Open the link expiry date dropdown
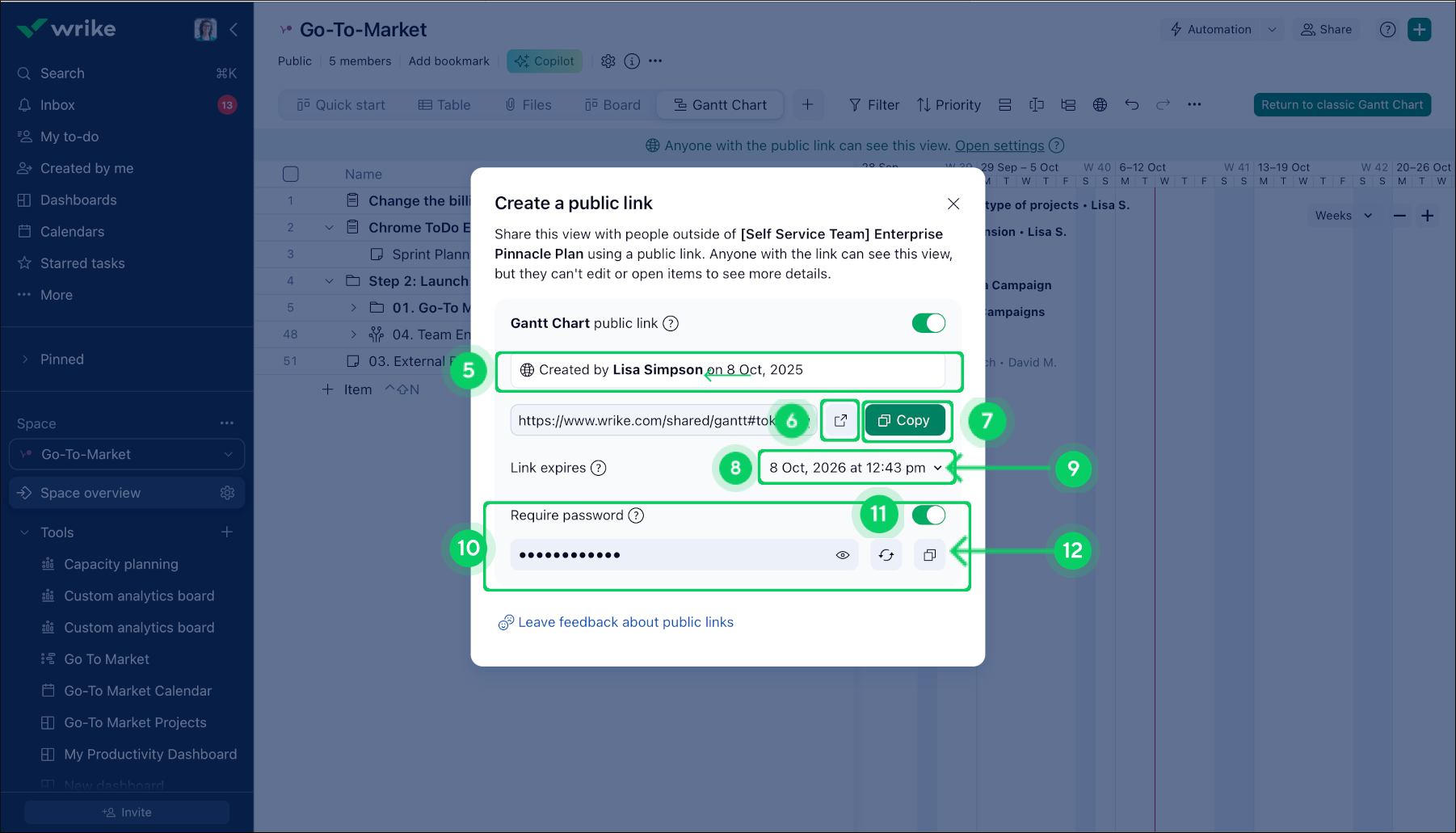 (856, 468)
